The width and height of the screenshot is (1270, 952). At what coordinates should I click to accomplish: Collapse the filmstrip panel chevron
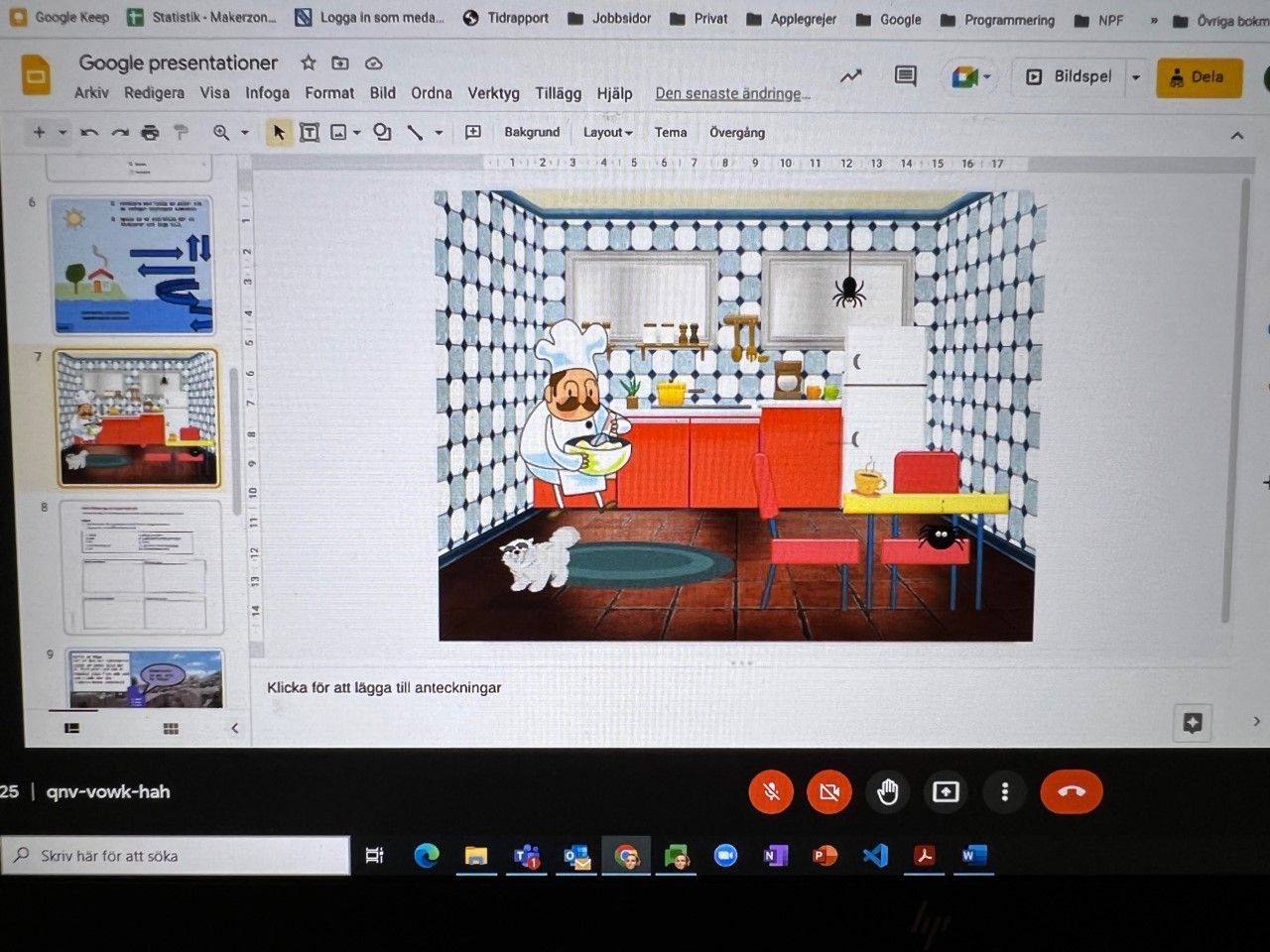[234, 728]
